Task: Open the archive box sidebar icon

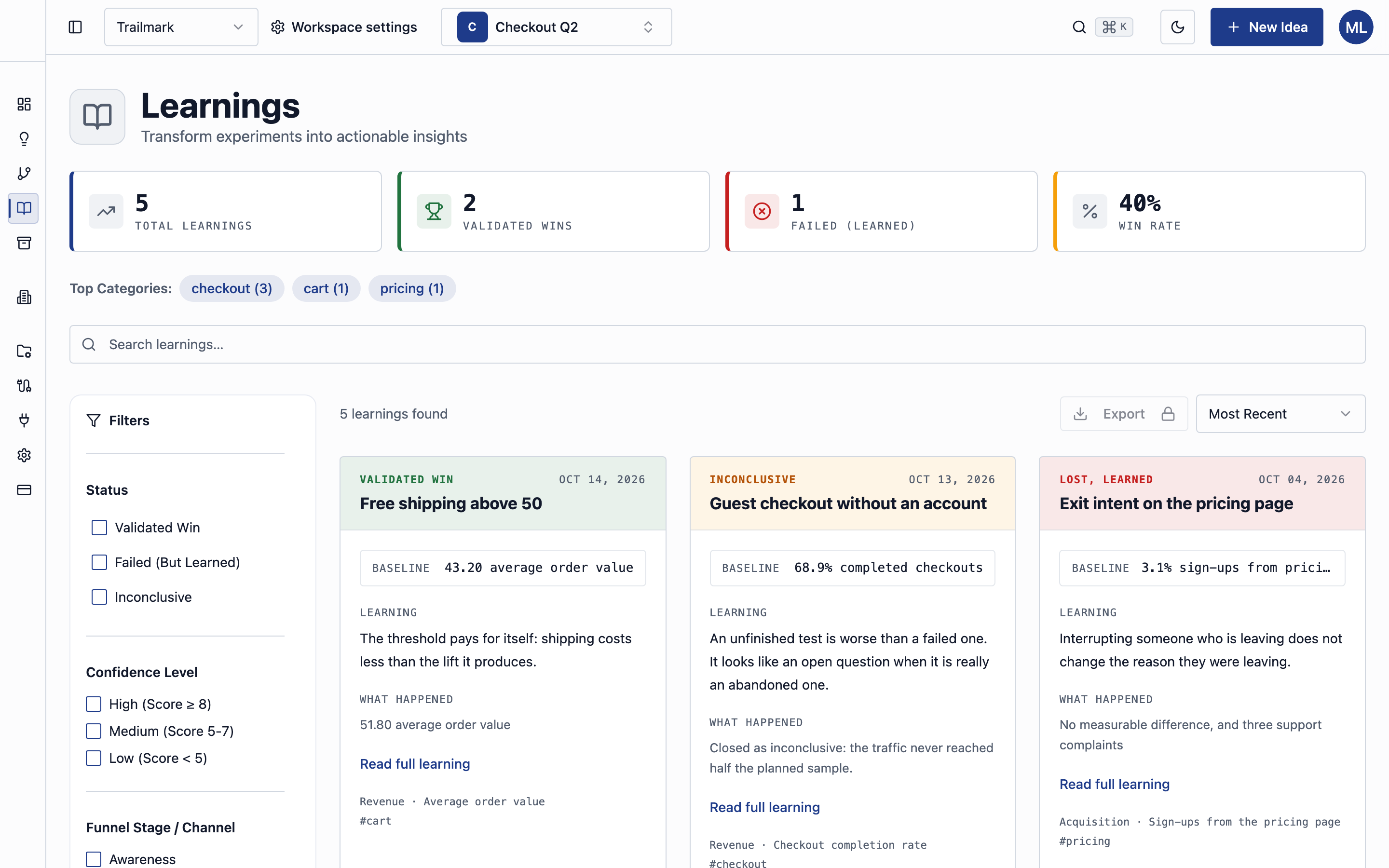Action: coord(24,243)
